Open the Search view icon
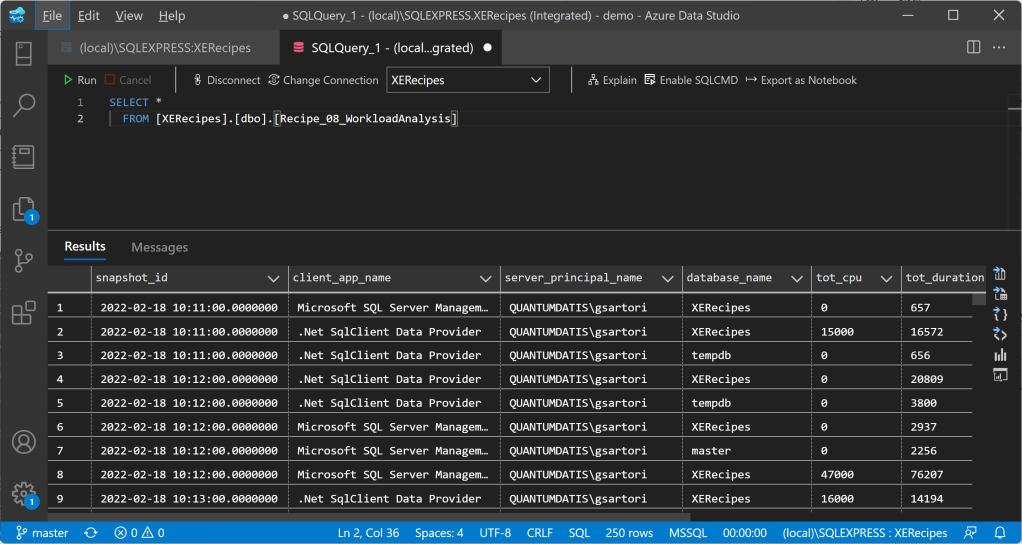 click(x=23, y=105)
